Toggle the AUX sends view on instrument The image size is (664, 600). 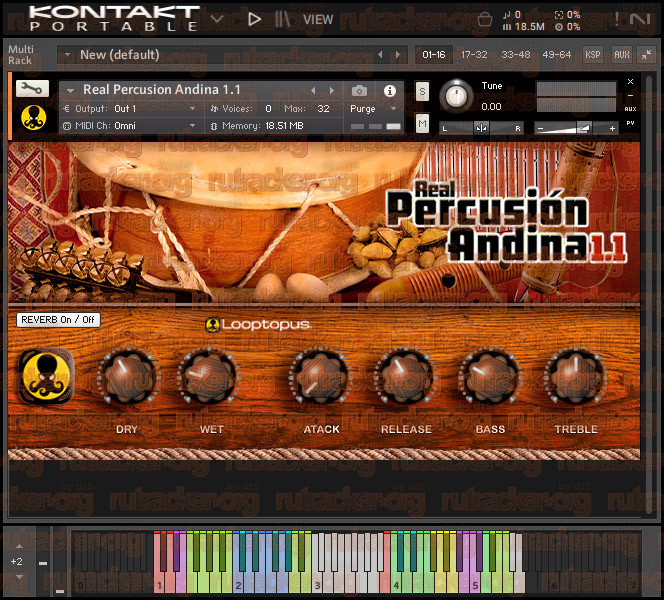pos(631,109)
